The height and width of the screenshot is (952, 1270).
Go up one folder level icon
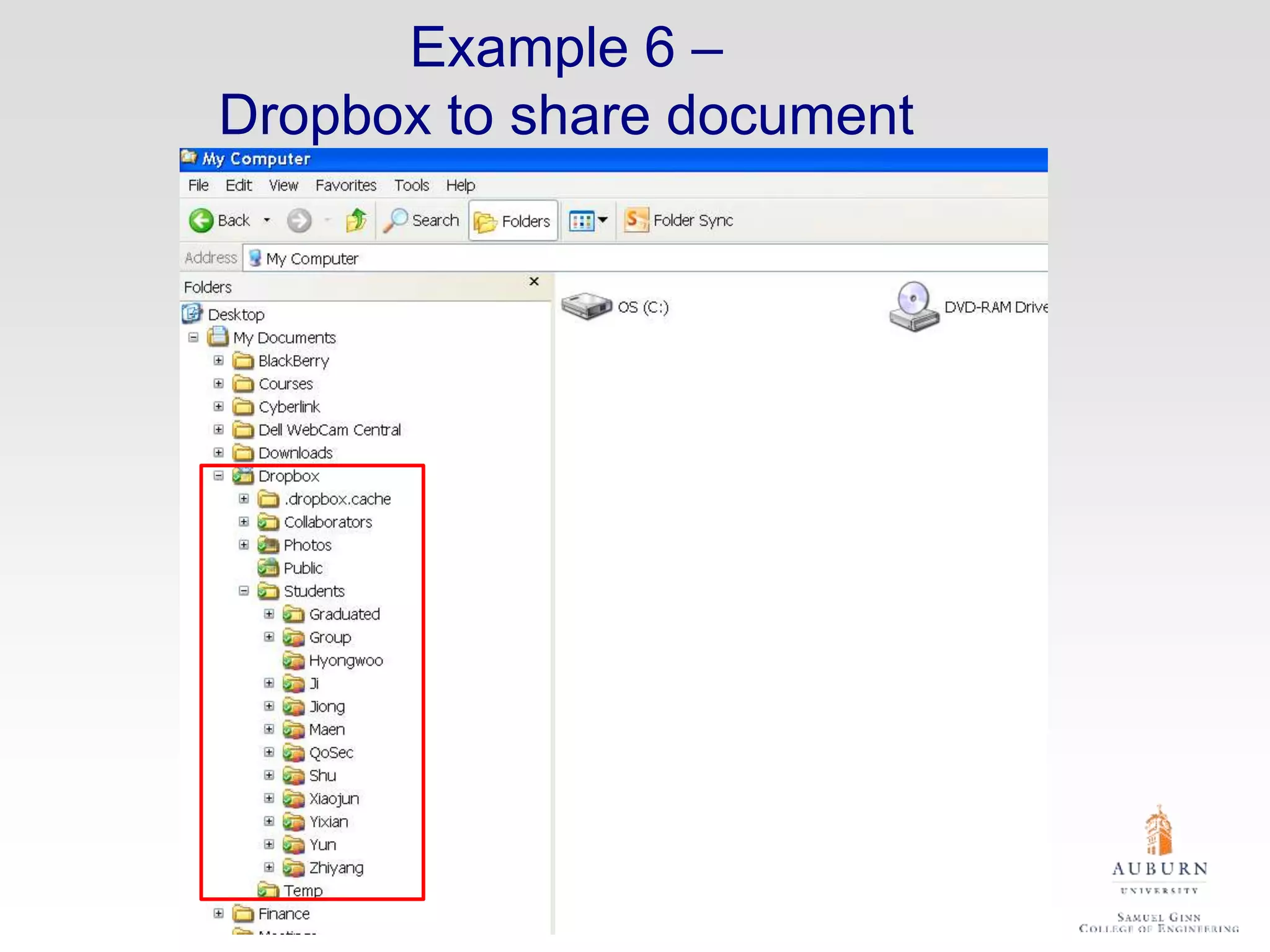357,221
